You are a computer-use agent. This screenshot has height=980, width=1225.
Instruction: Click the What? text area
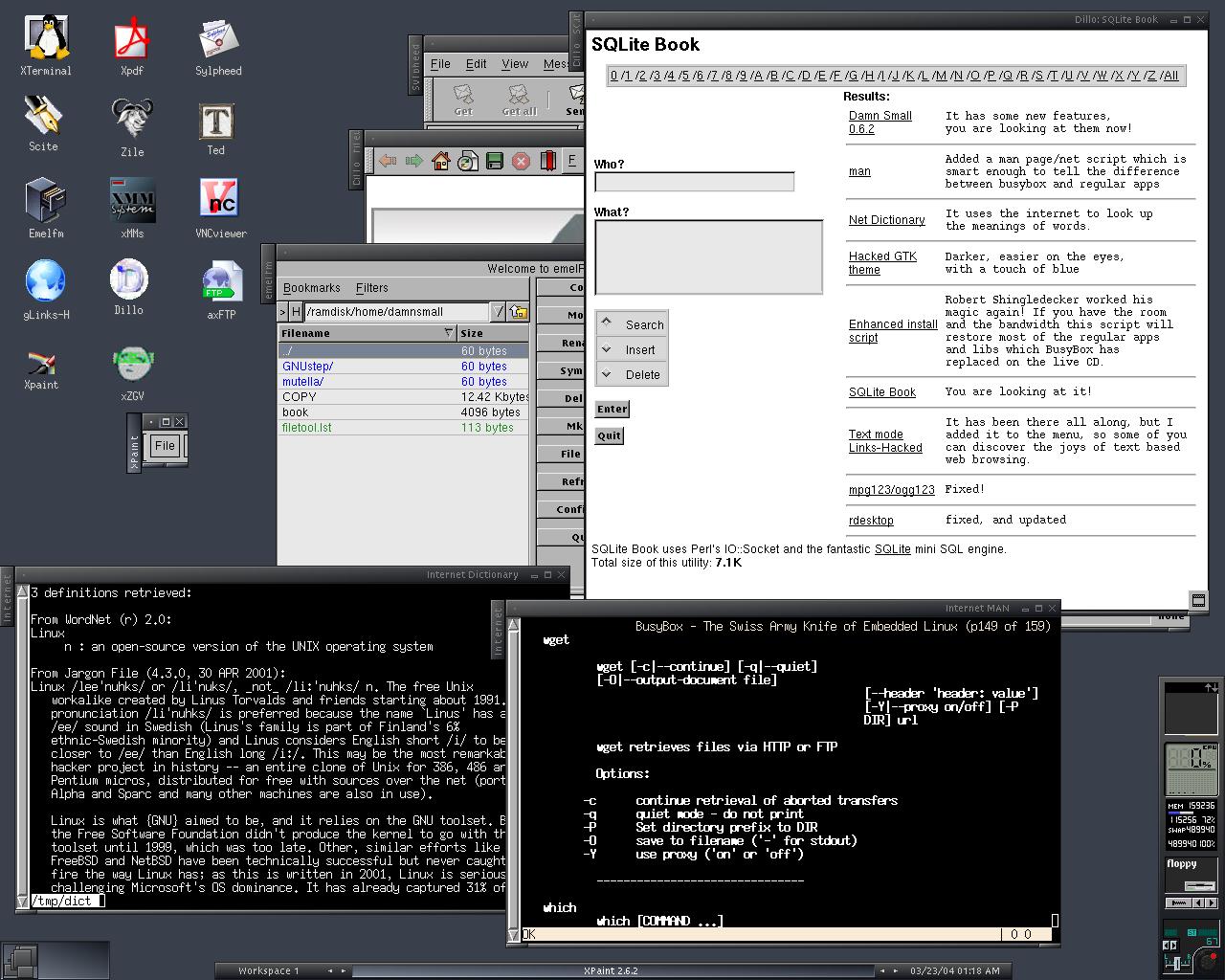coord(709,256)
